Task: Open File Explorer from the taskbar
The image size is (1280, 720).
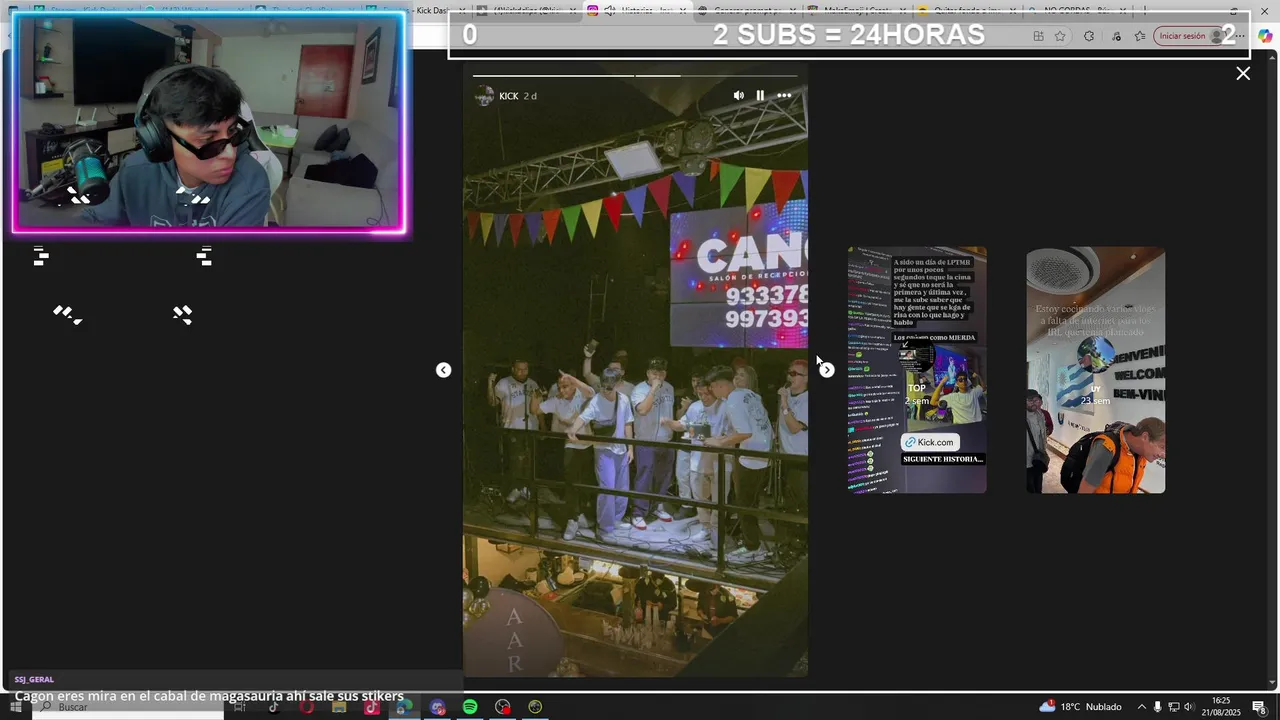Action: coord(339,707)
